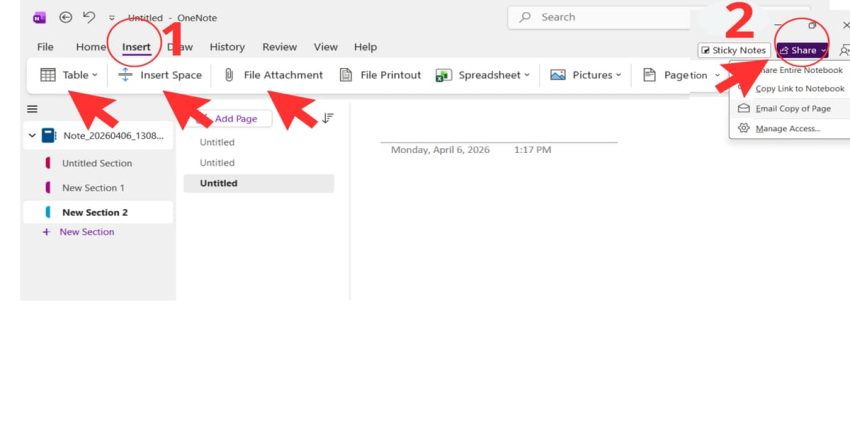Open the History tab

pyautogui.click(x=227, y=47)
